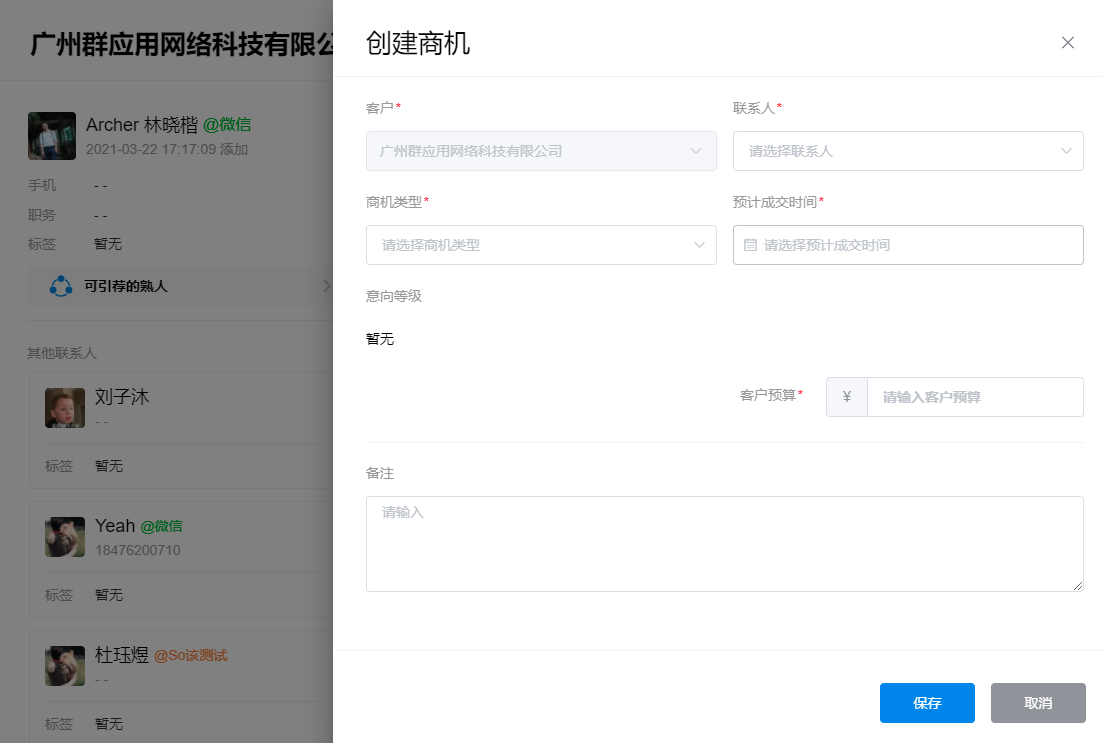Expand the 可引荐的熟人 row chevron
Screen dimensions: 1102x743
(326, 286)
